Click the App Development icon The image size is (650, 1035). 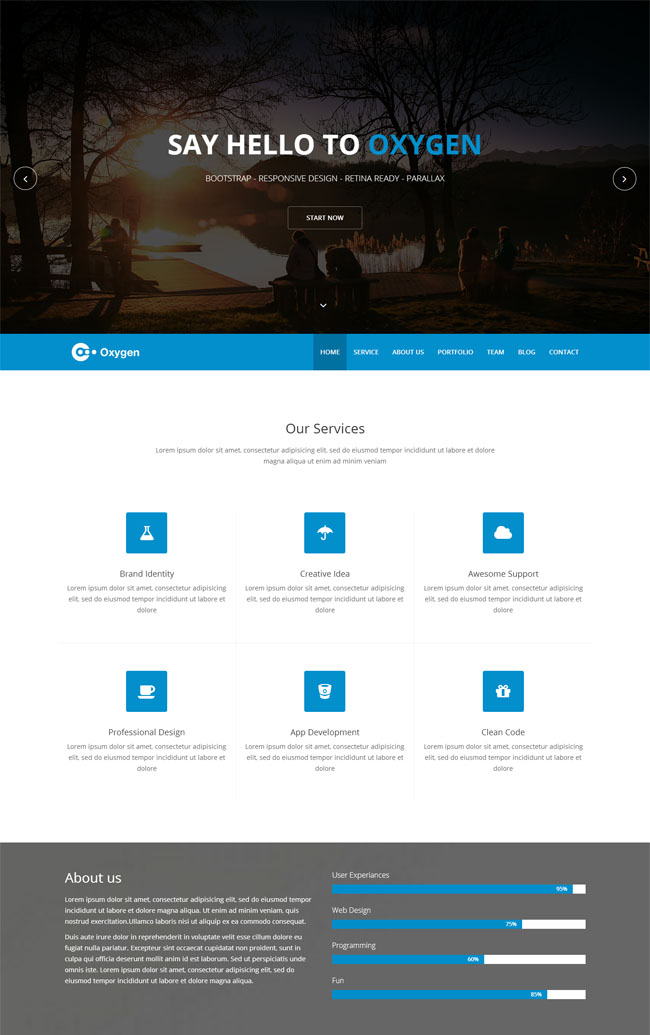pos(324,691)
